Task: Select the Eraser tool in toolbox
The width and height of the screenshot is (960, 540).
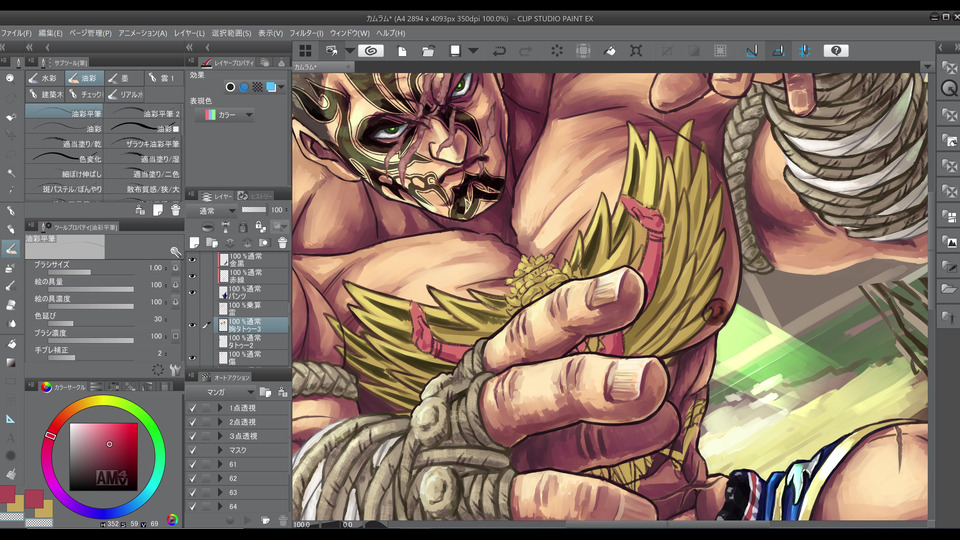Action: pos(10,304)
